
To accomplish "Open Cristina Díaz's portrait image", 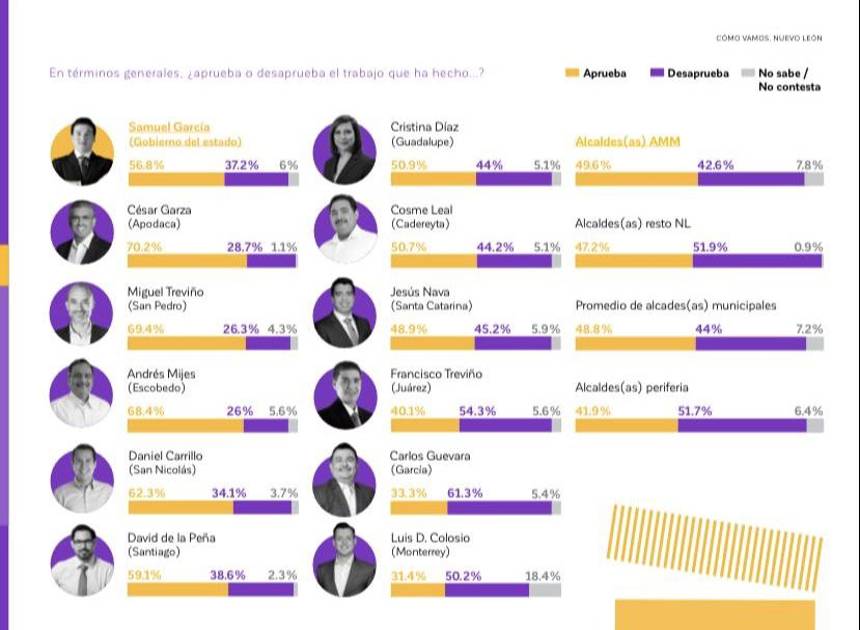I will coord(345,153).
